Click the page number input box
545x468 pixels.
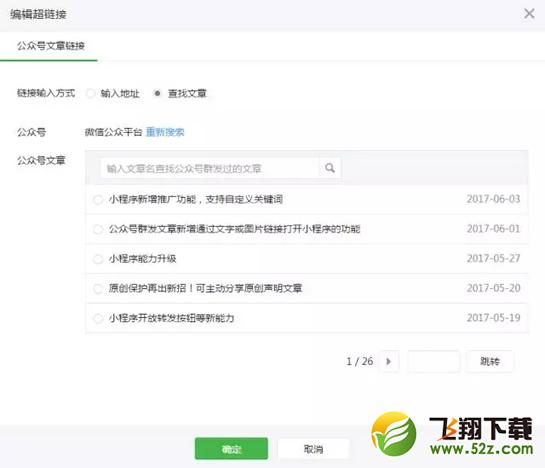coord(434,362)
